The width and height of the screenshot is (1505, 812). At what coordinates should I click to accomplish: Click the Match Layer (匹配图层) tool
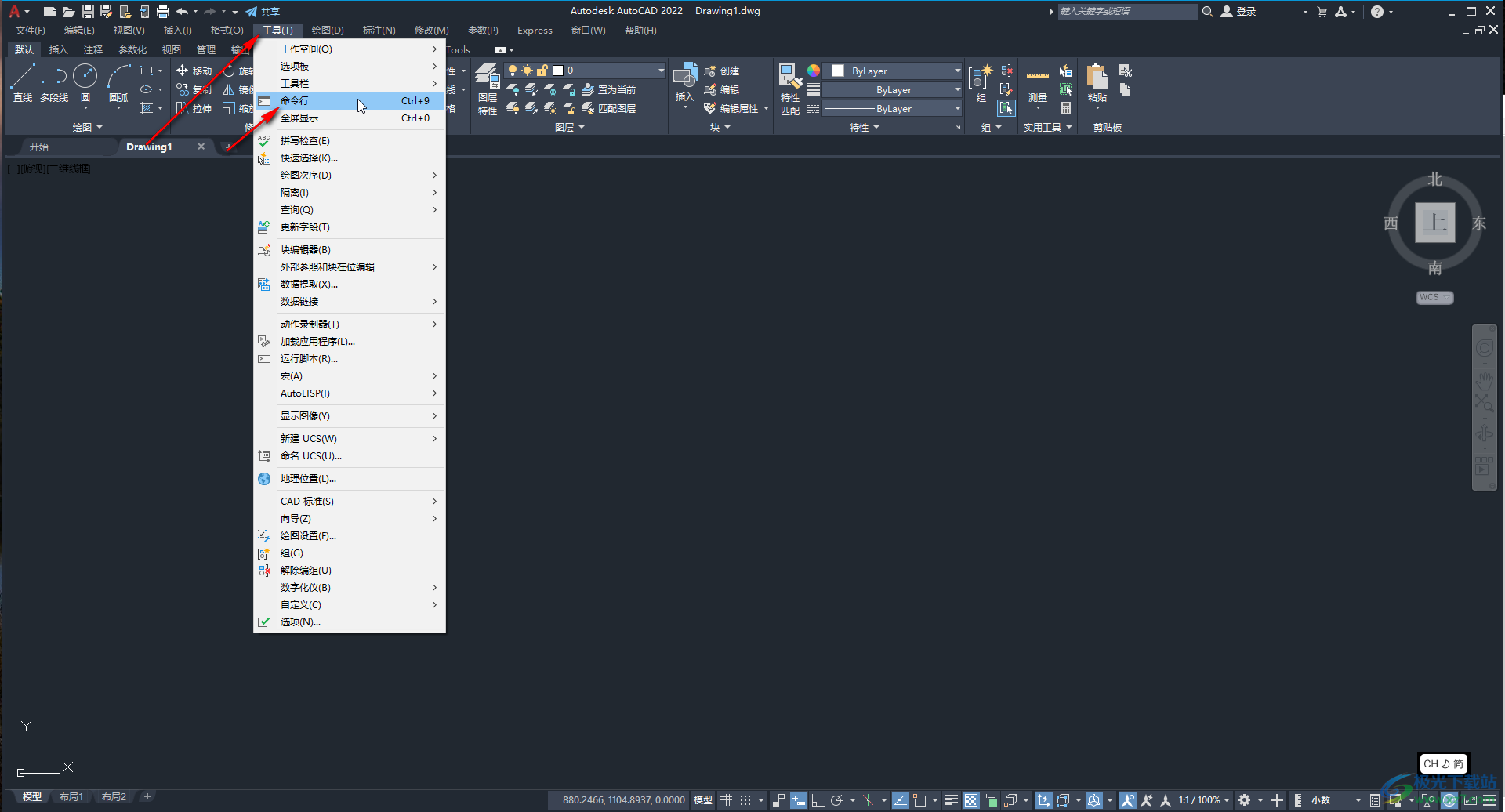[x=608, y=108]
